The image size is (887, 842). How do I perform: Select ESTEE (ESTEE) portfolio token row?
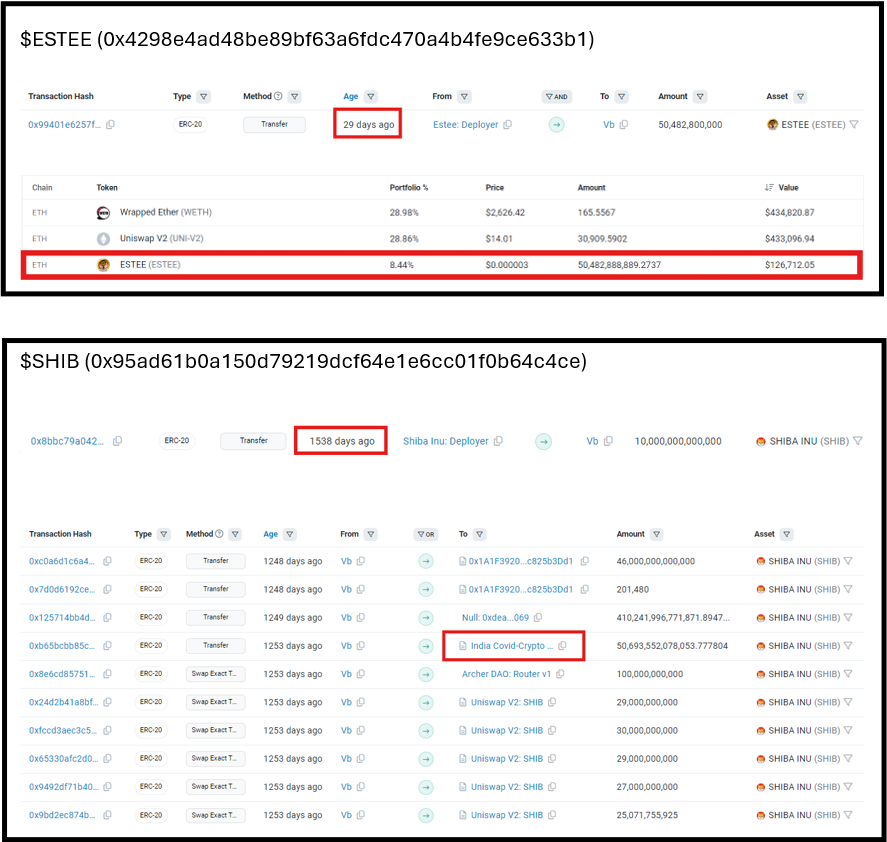click(x=442, y=265)
